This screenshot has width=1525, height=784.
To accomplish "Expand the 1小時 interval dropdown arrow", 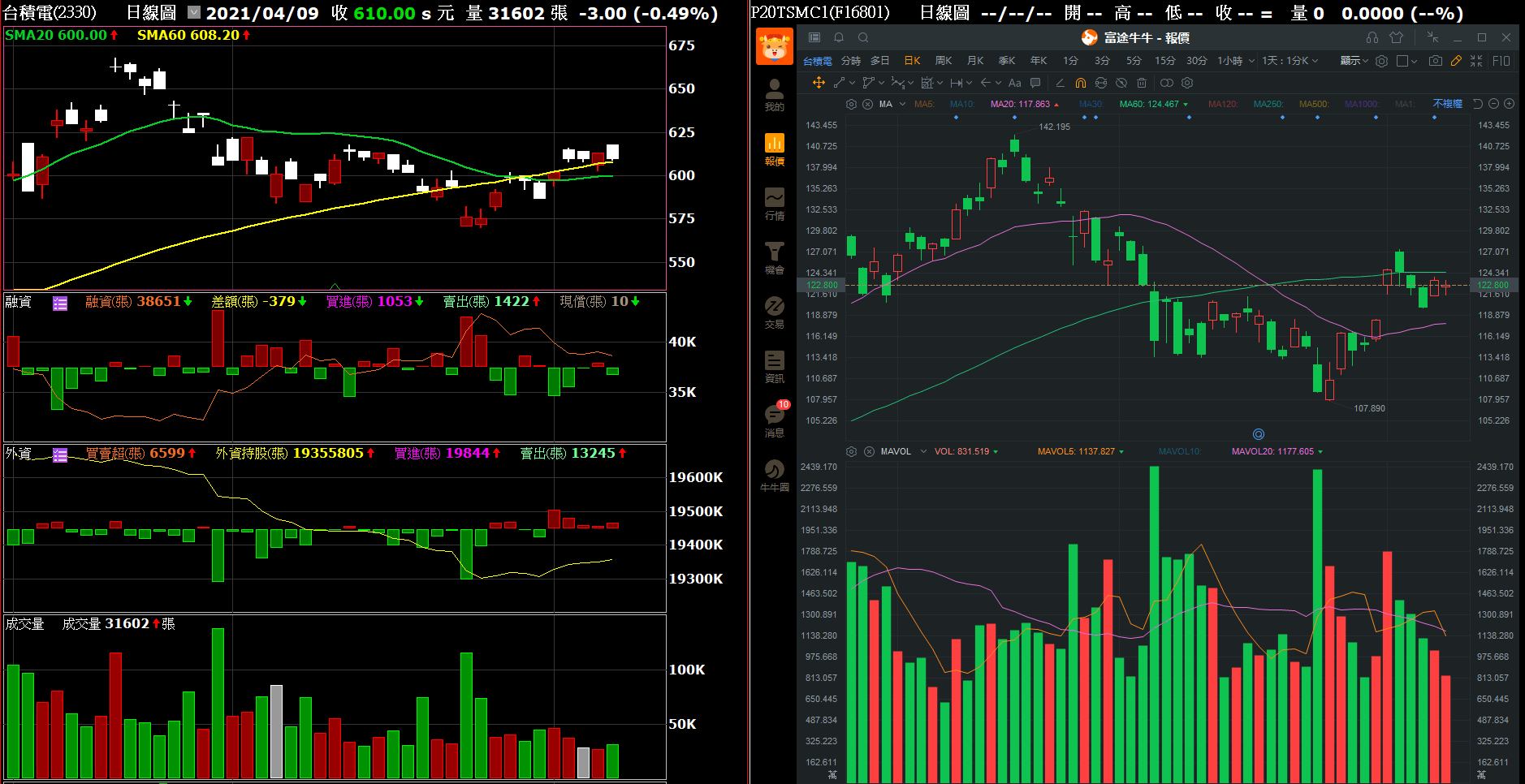I will click(x=1251, y=61).
